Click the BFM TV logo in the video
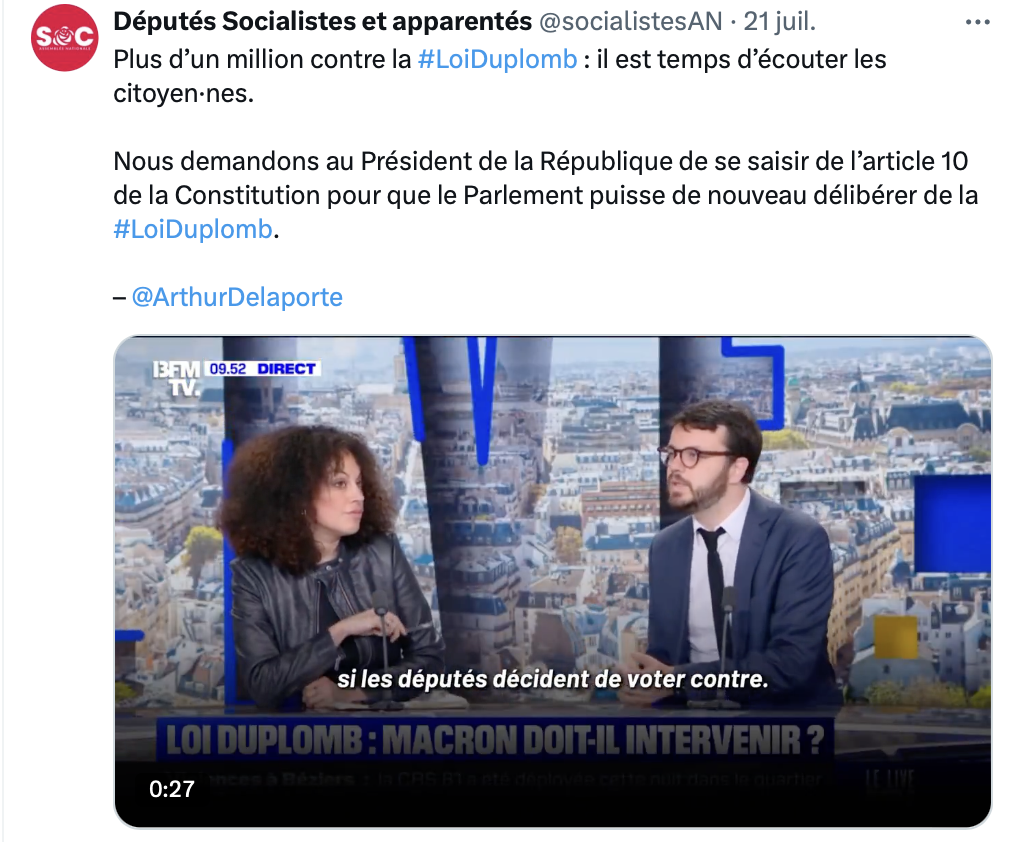Screen dimensions: 1018x842 click(176, 378)
